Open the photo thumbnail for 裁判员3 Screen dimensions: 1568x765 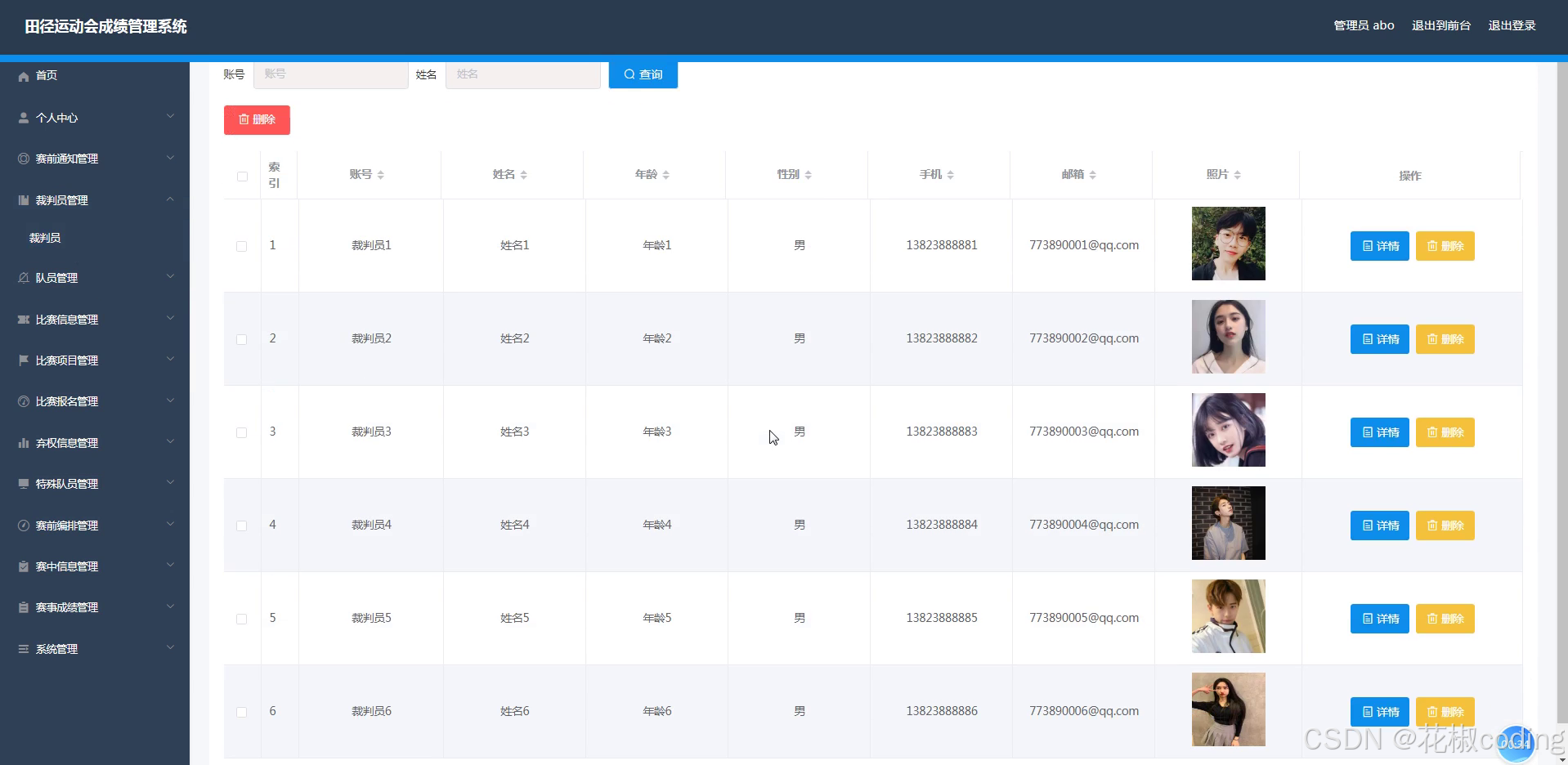(x=1229, y=430)
